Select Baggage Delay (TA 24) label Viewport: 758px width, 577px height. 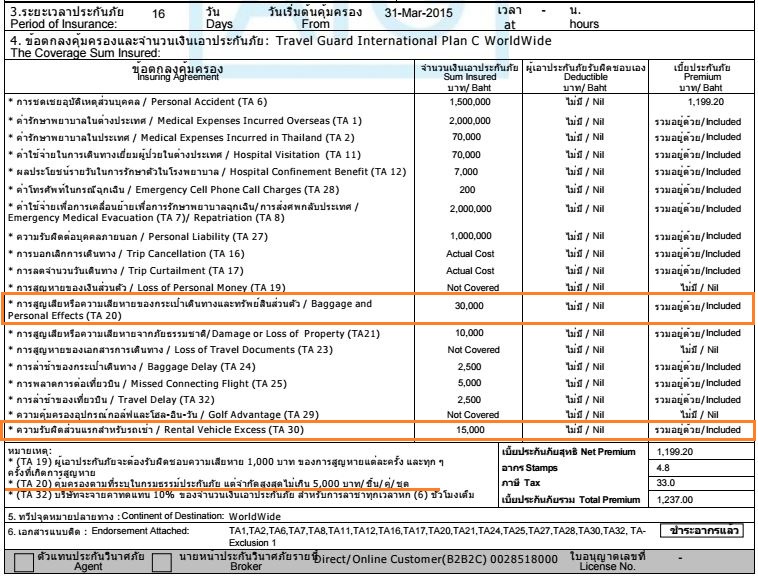coord(131,367)
